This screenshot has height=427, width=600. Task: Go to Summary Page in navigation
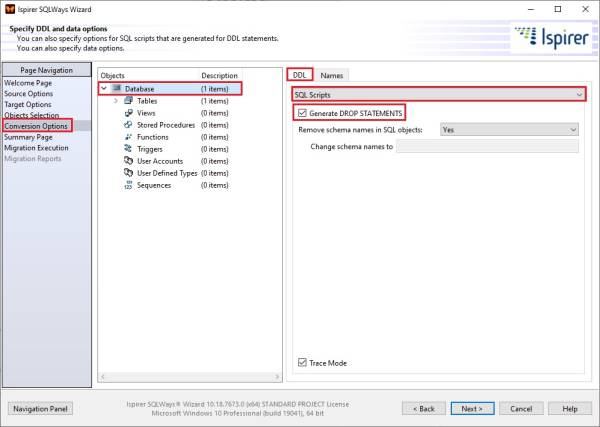click(x=30, y=137)
